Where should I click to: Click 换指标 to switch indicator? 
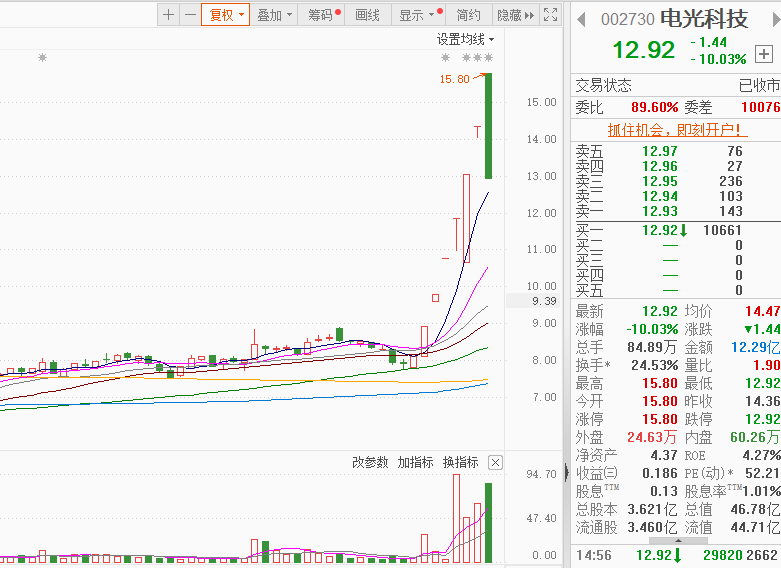460,462
